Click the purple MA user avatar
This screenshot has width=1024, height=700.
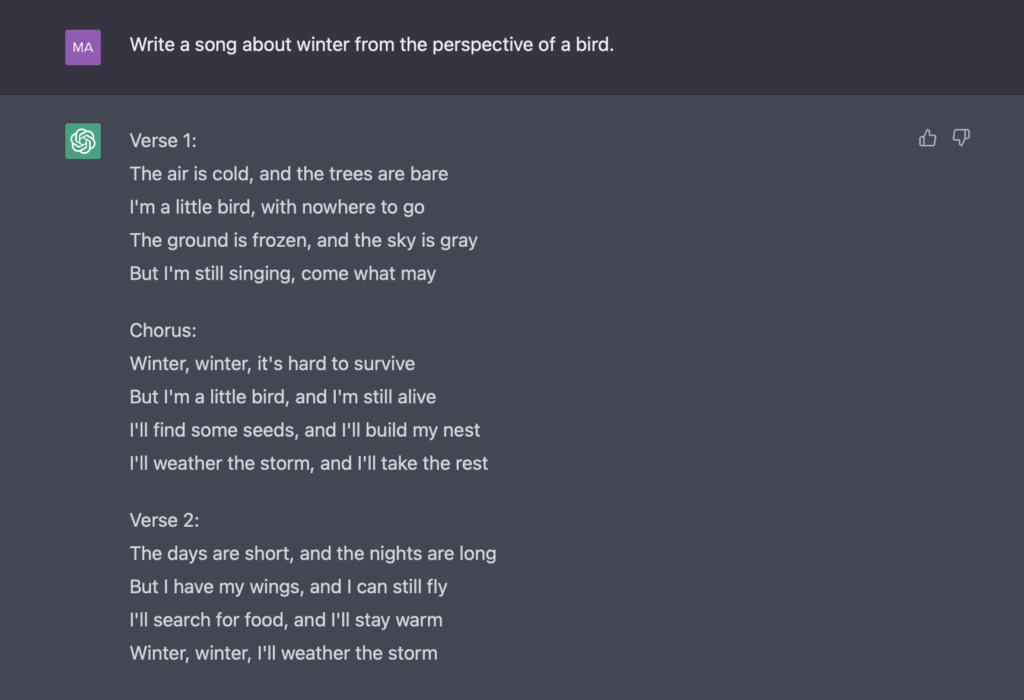pos(83,47)
